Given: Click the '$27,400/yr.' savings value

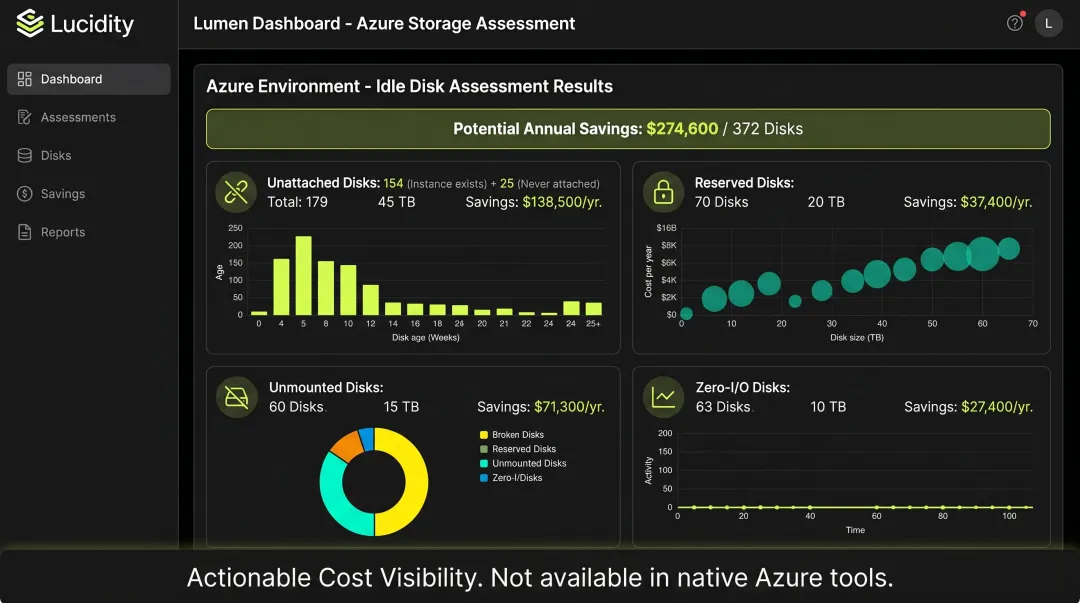Looking at the screenshot, I should (x=997, y=407).
